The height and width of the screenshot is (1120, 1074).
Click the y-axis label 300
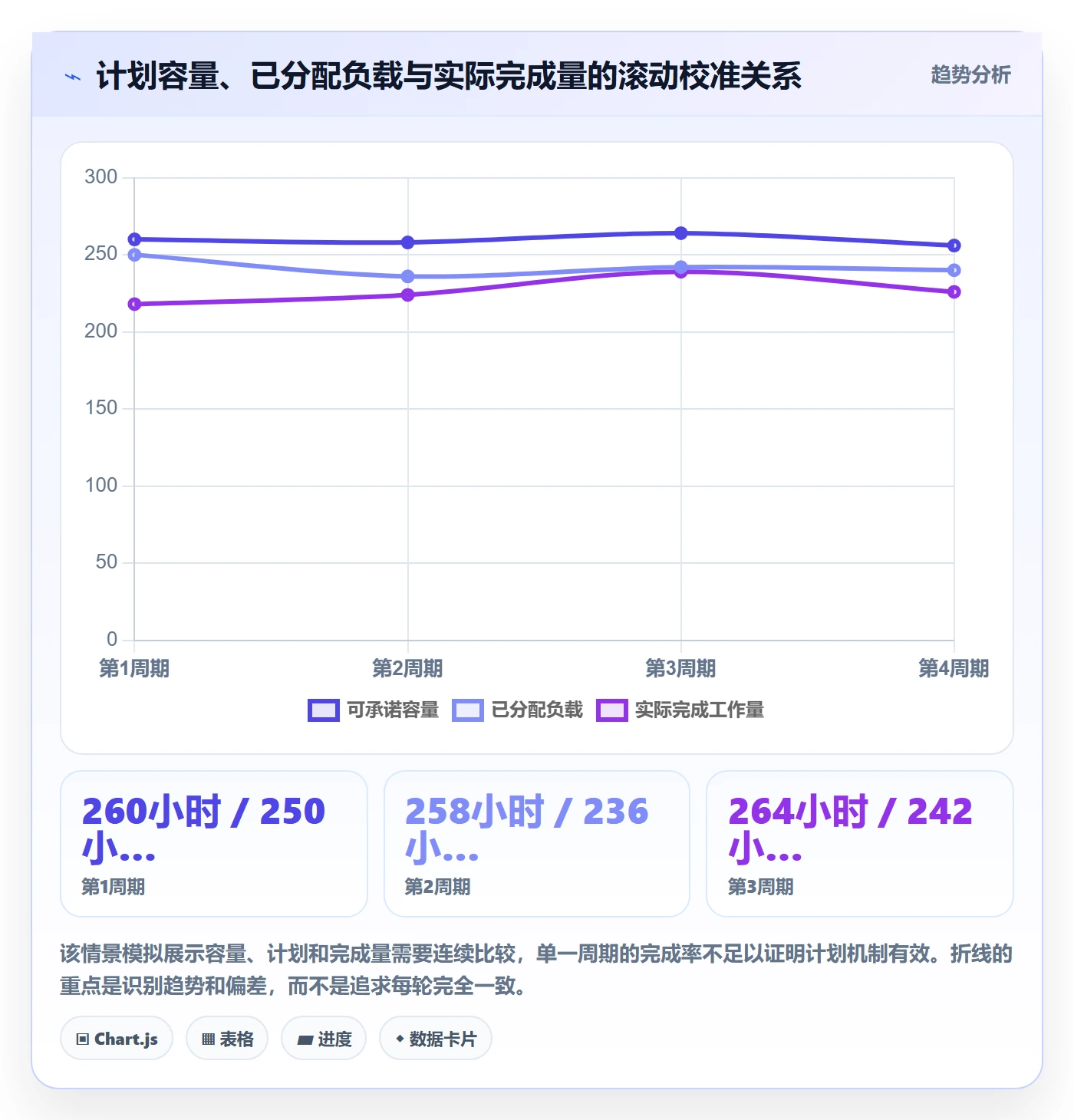tap(101, 177)
